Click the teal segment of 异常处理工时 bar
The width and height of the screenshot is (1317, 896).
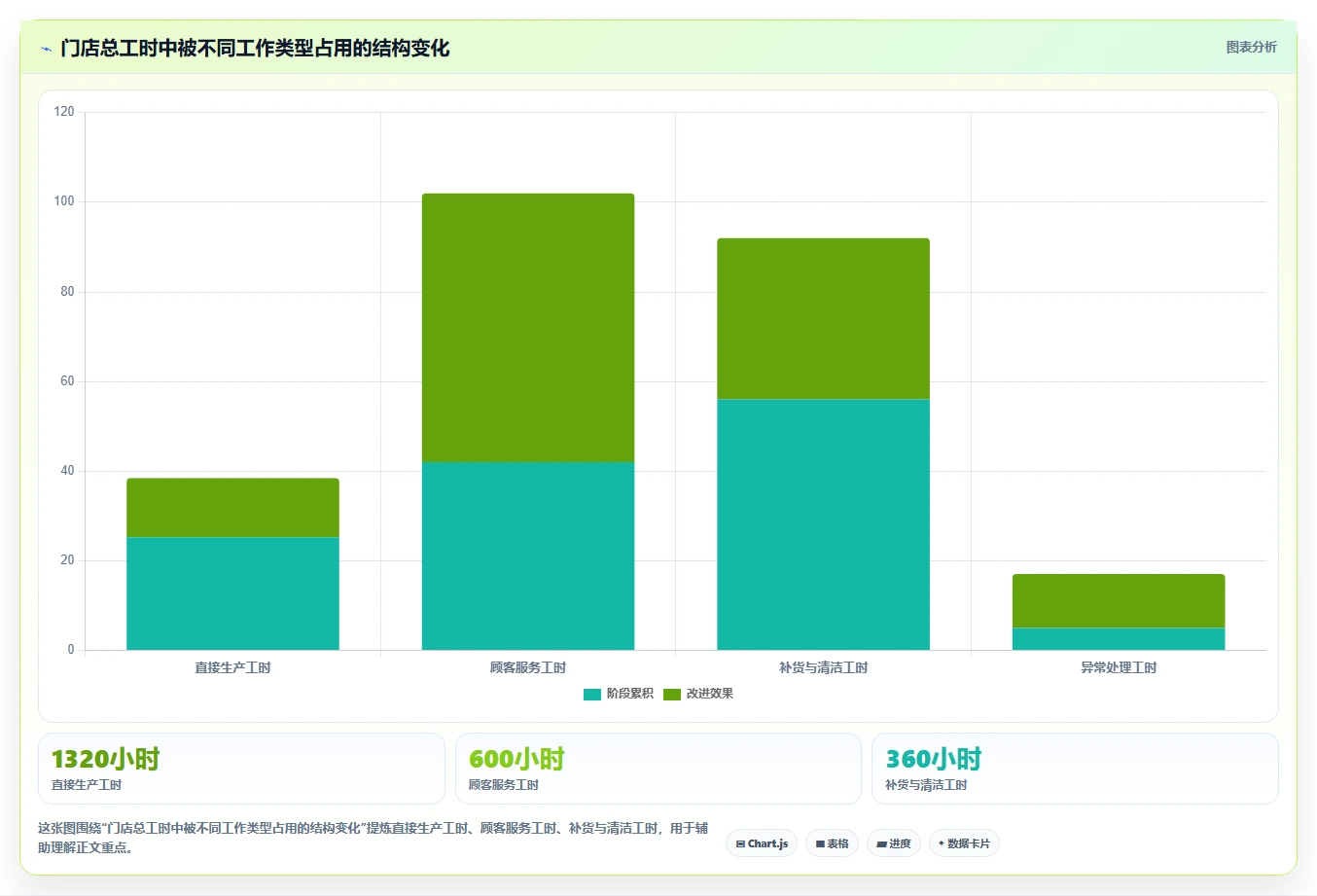1119,639
